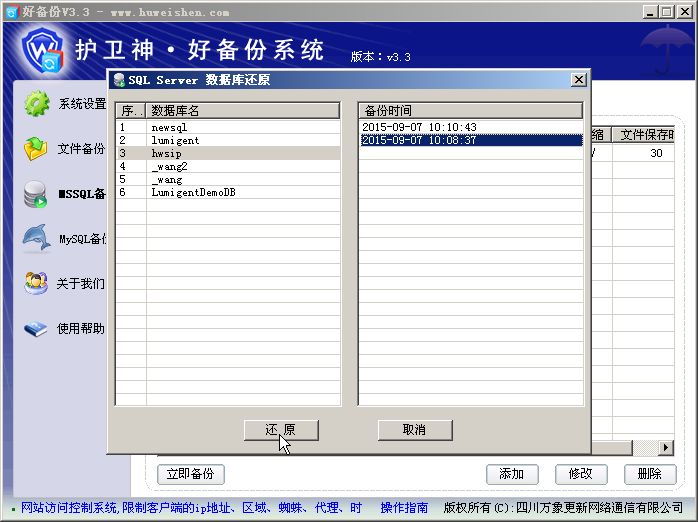Click the 备份时间 column header
Screen dimensions: 698x522
click(x=471, y=111)
